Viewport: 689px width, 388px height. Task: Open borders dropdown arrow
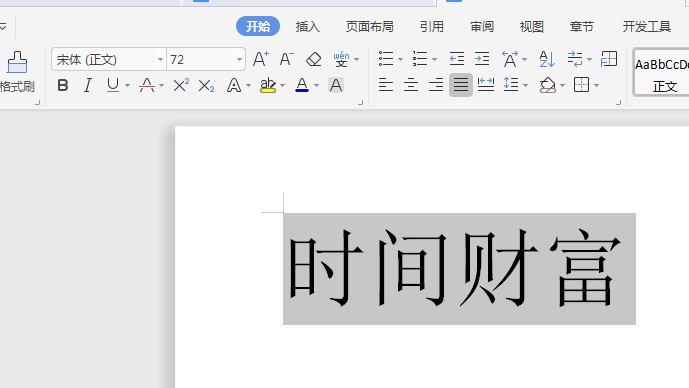click(x=596, y=85)
